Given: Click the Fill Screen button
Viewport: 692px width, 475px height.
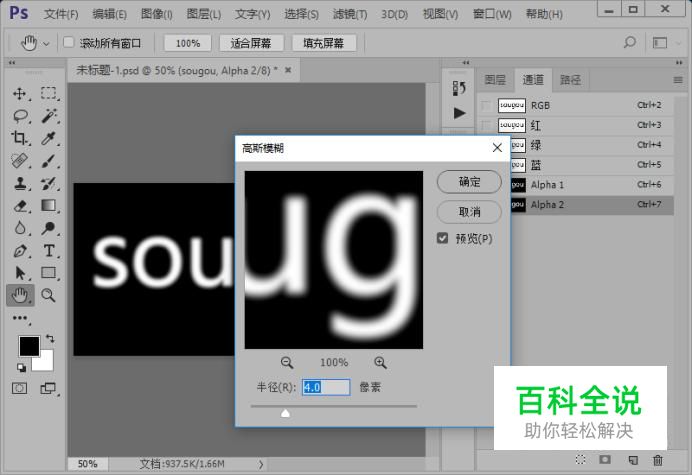Looking at the screenshot, I should click(x=323, y=43).
